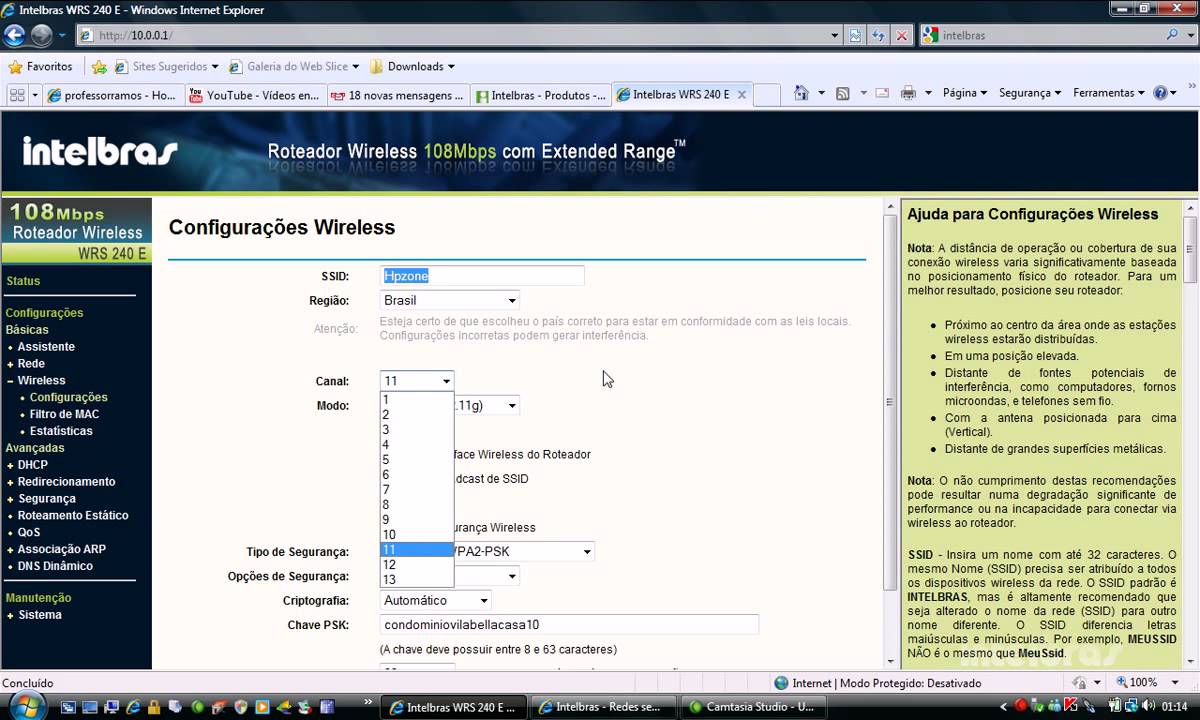Expand the Sistema item under Manutenção
Viewport: 1200px width, 720px height.
click(x=39, y=615)
